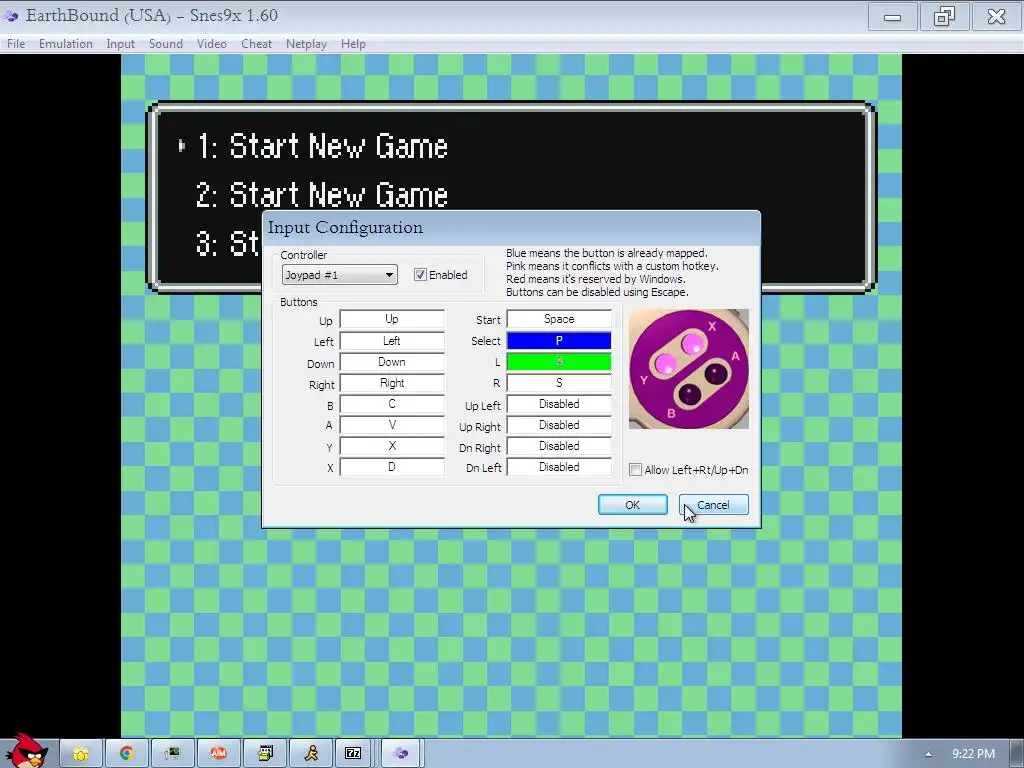Select the Right button mapping field
The height and width of the screenshot is (768, 1024).
392,383
